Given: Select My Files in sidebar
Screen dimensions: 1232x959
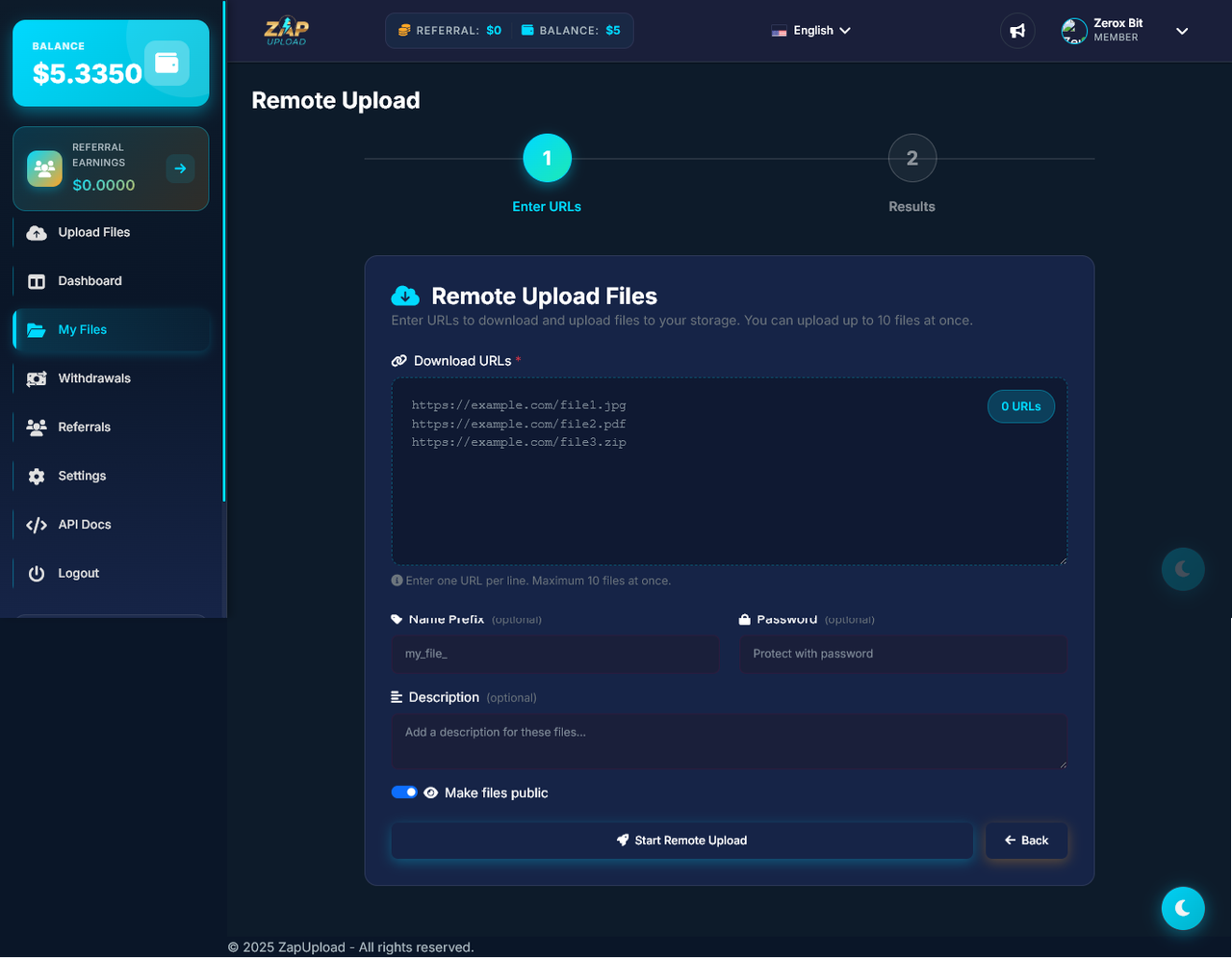Looking at the screenshot, I should [111, 330].
